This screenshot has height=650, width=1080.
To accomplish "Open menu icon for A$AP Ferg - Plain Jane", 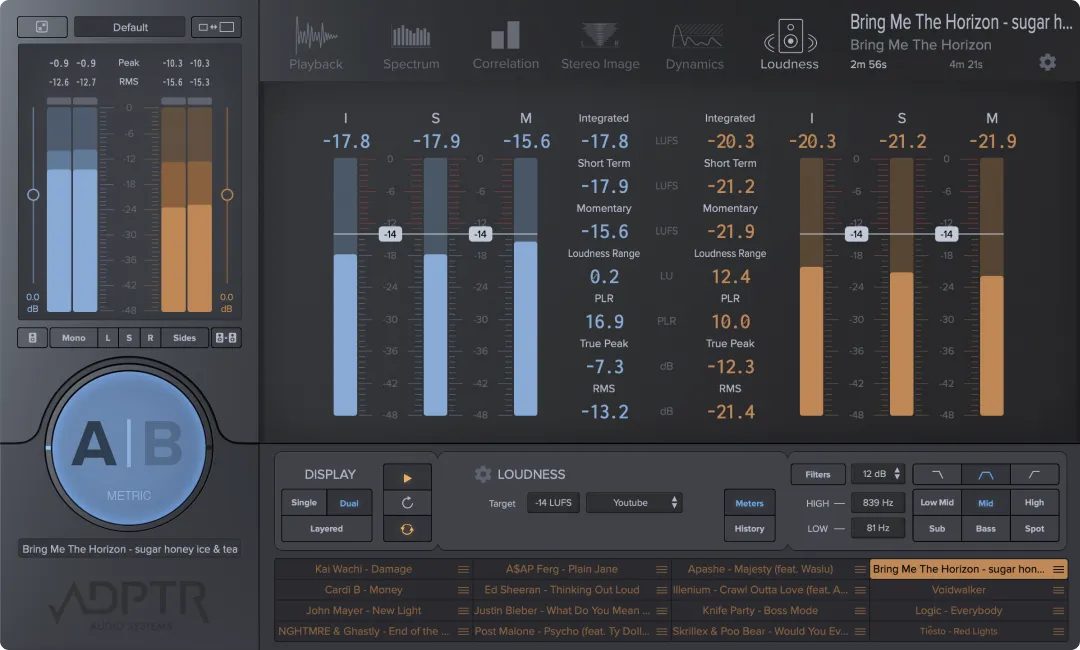I will pos(661,569).
